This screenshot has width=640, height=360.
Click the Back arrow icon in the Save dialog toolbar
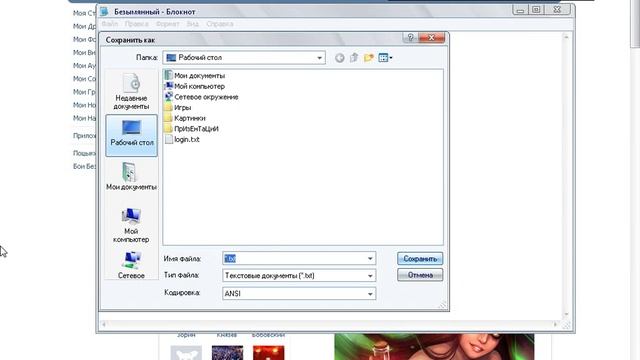(340, 58)
